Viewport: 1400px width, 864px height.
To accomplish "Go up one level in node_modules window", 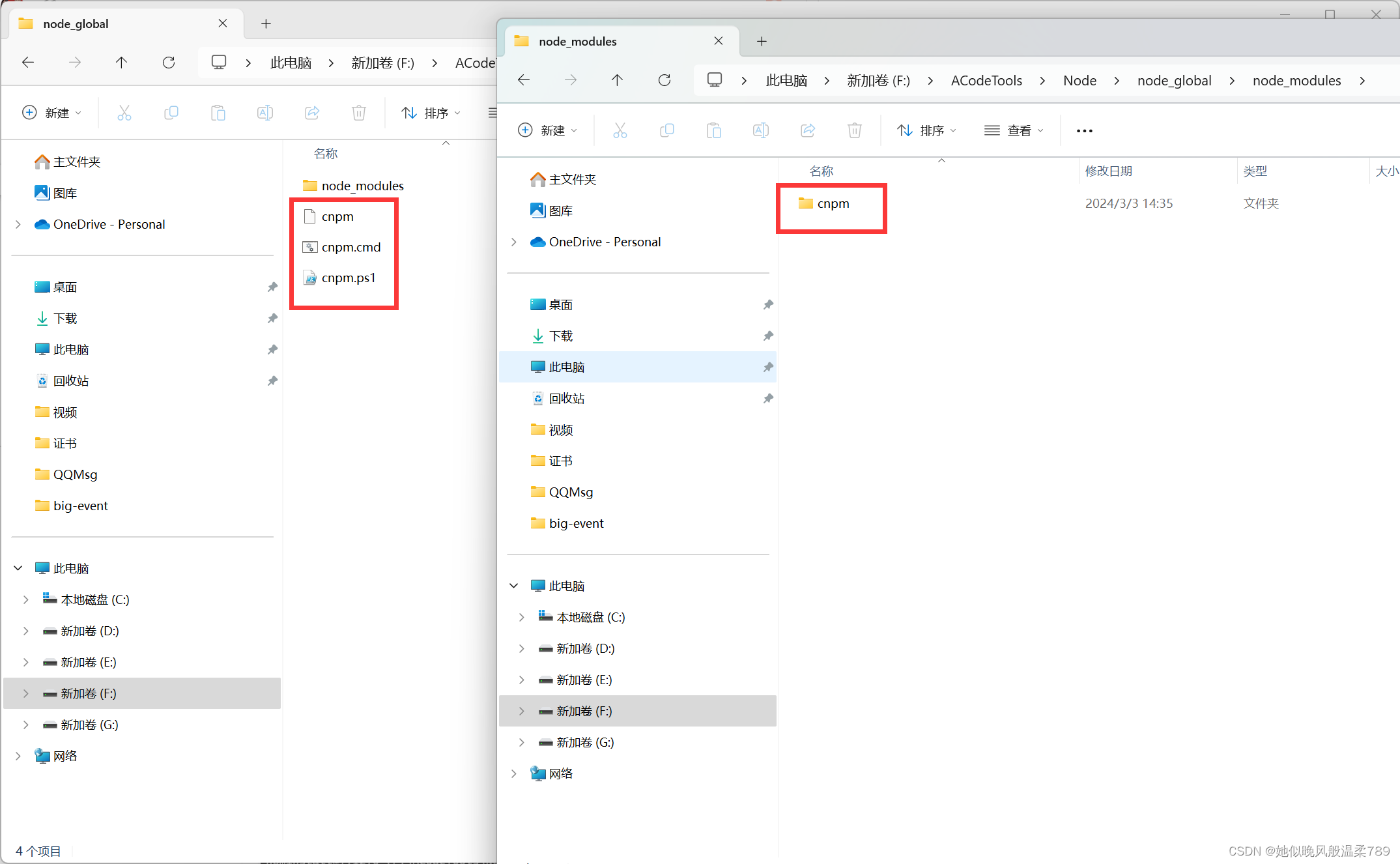I will tap(617, 80).
